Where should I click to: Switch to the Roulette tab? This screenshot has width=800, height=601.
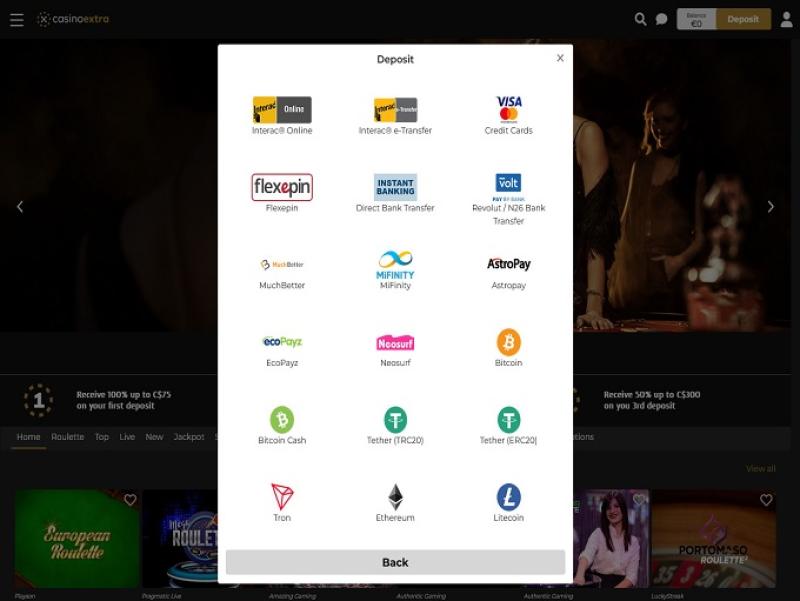pyautogui.click(x=68, y=437)
